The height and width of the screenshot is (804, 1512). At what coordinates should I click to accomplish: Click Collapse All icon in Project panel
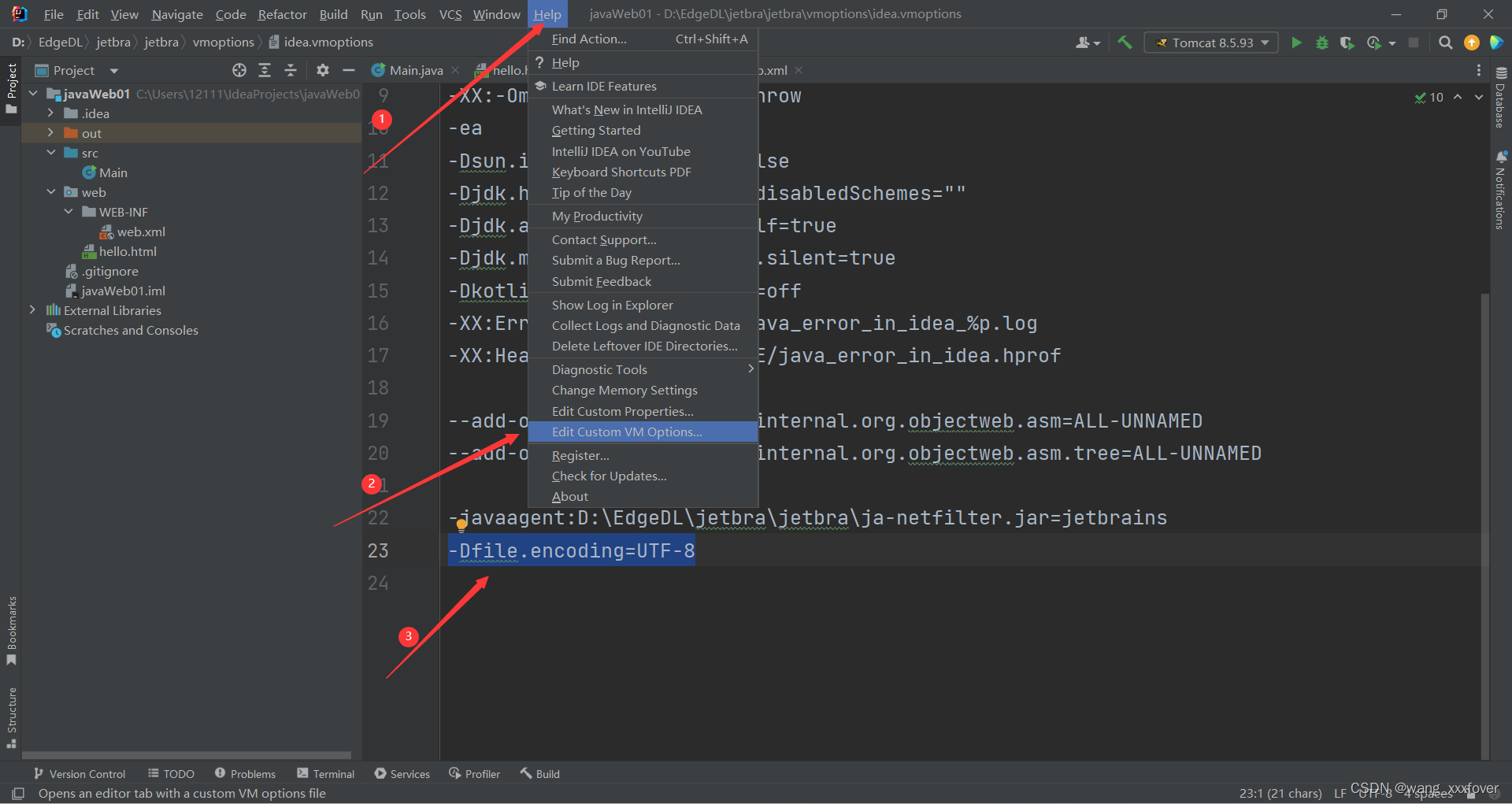pyautogui.click(x=290, y=70)
